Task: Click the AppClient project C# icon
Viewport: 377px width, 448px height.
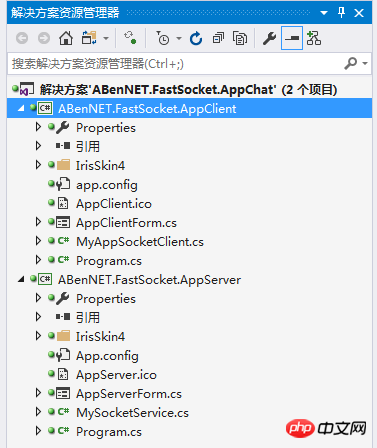Action: pos(45,108)
